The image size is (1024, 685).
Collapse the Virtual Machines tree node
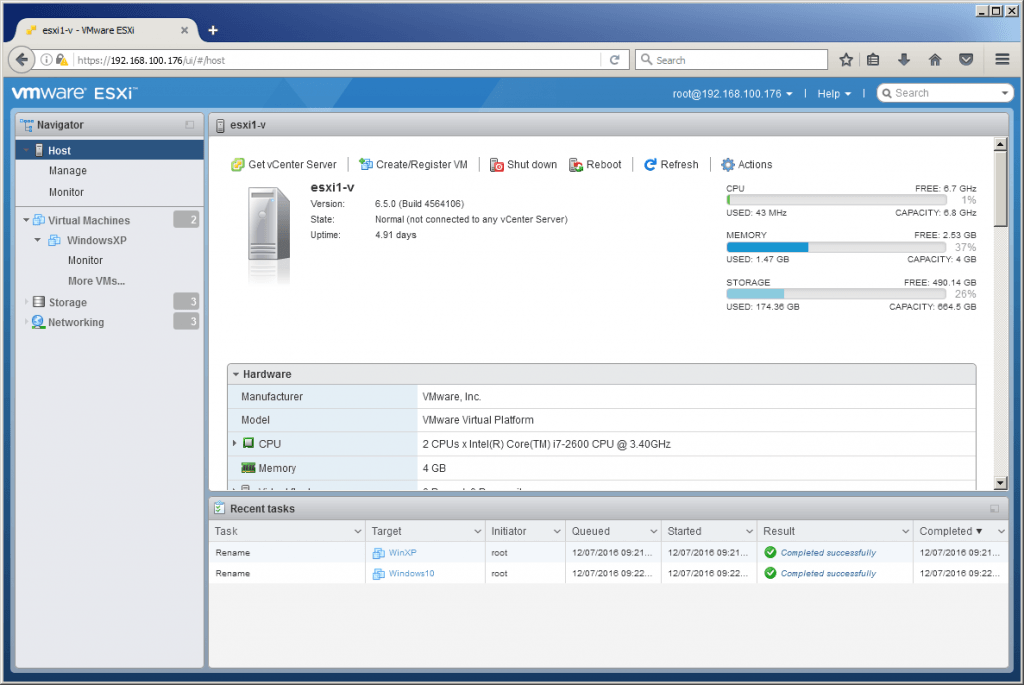[26, 220]
